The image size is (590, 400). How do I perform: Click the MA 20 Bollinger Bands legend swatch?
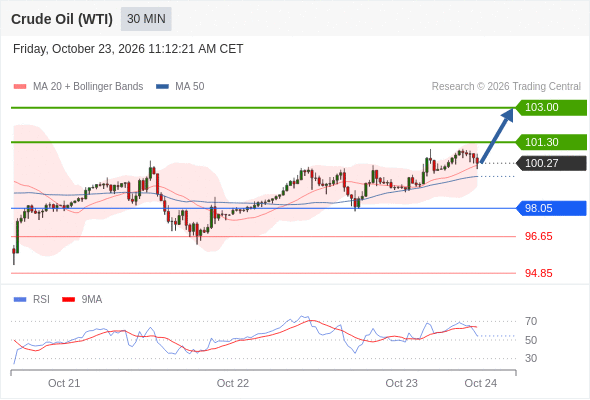(x=20, y=87)
